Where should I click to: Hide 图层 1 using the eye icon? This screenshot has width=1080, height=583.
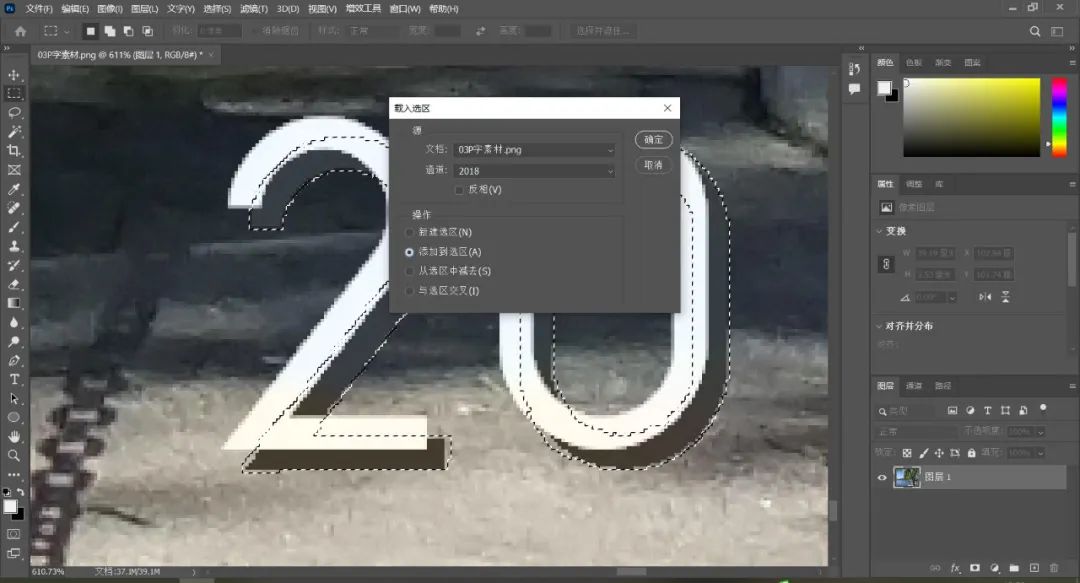(882, 478)
